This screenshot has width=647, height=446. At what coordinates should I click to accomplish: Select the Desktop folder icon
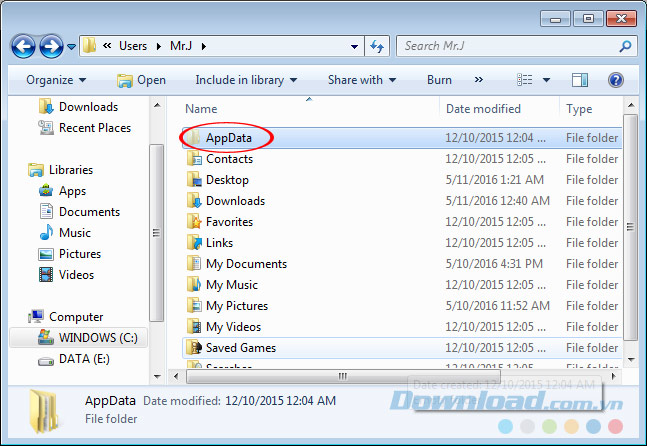tap(194, 179)
